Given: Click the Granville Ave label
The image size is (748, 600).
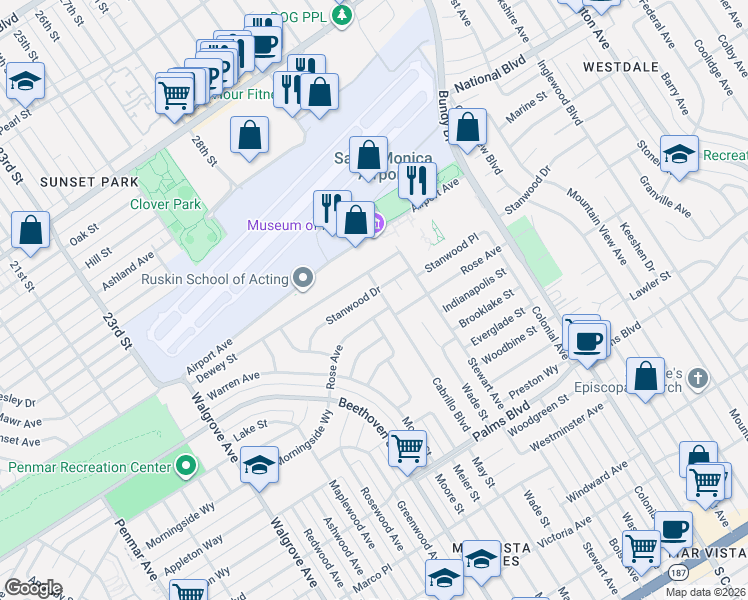Looking at the screenshot, I should click(x=665, y=197).
